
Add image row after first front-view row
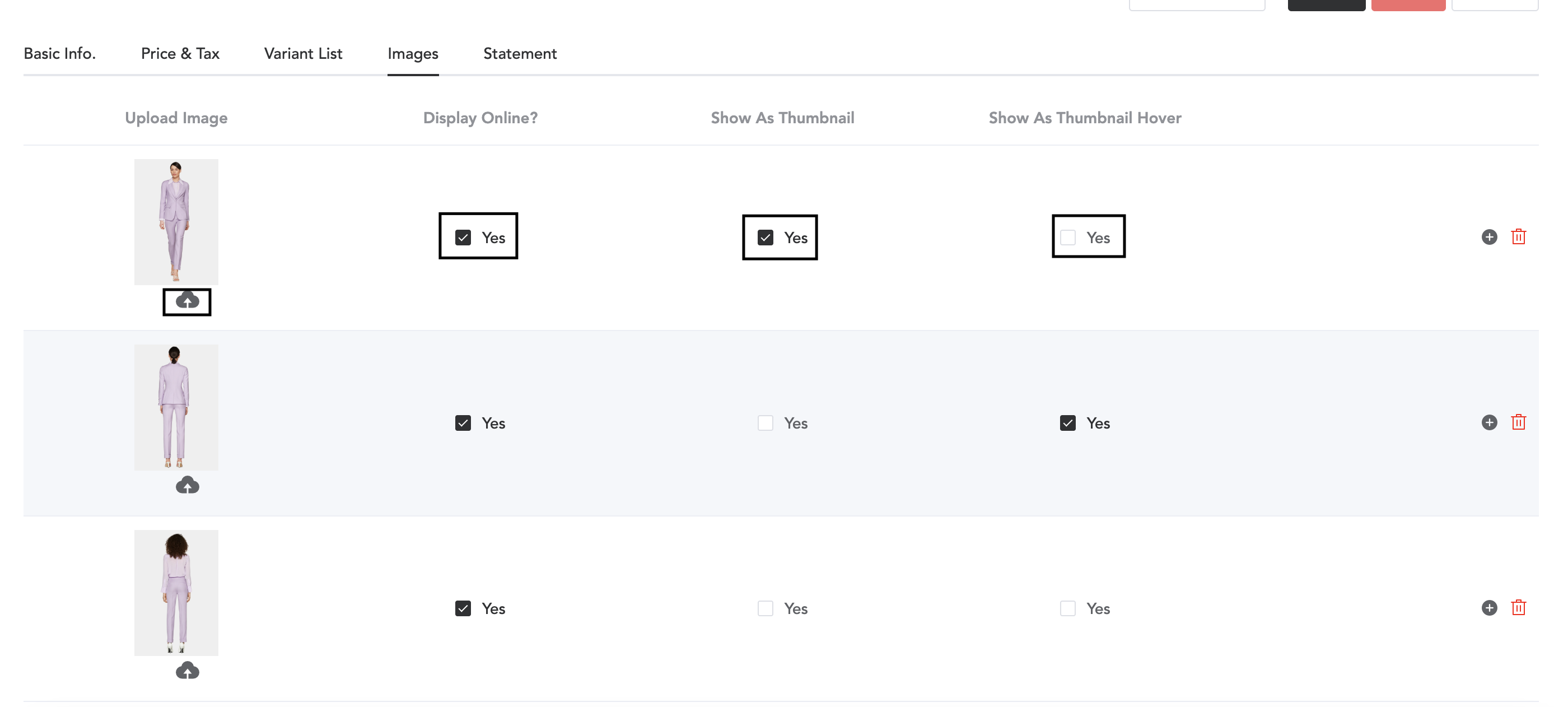click(1489, 237)
